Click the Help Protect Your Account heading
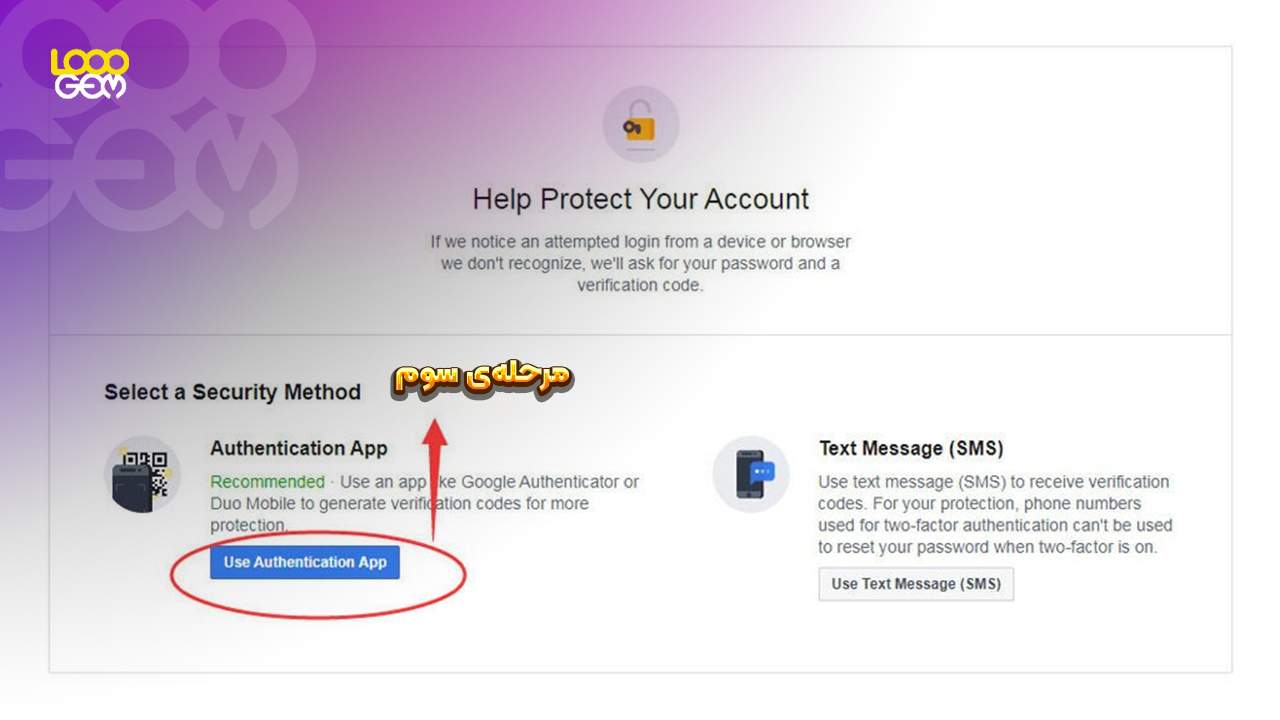This screenshot has height=720, width=1280. coord(641,199)
